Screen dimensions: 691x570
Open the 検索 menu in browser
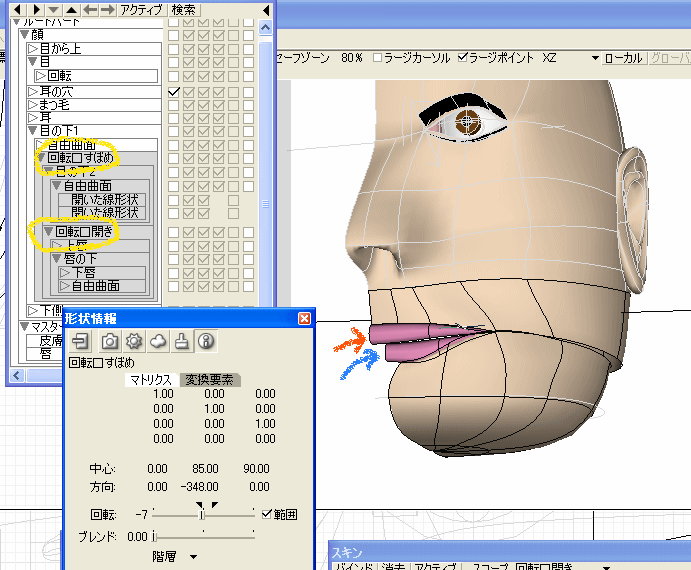point(184,9)
